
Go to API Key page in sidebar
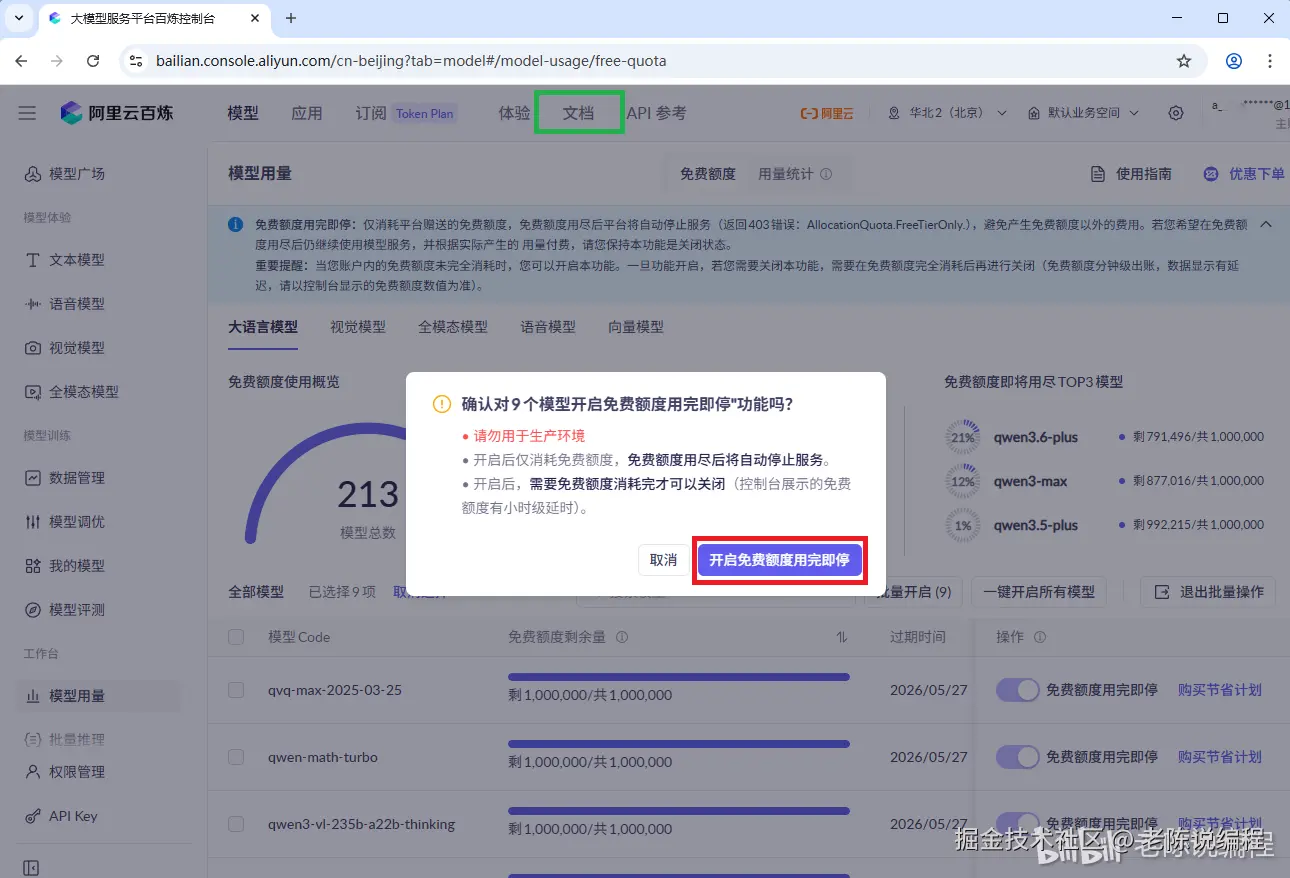pos(61,816)
